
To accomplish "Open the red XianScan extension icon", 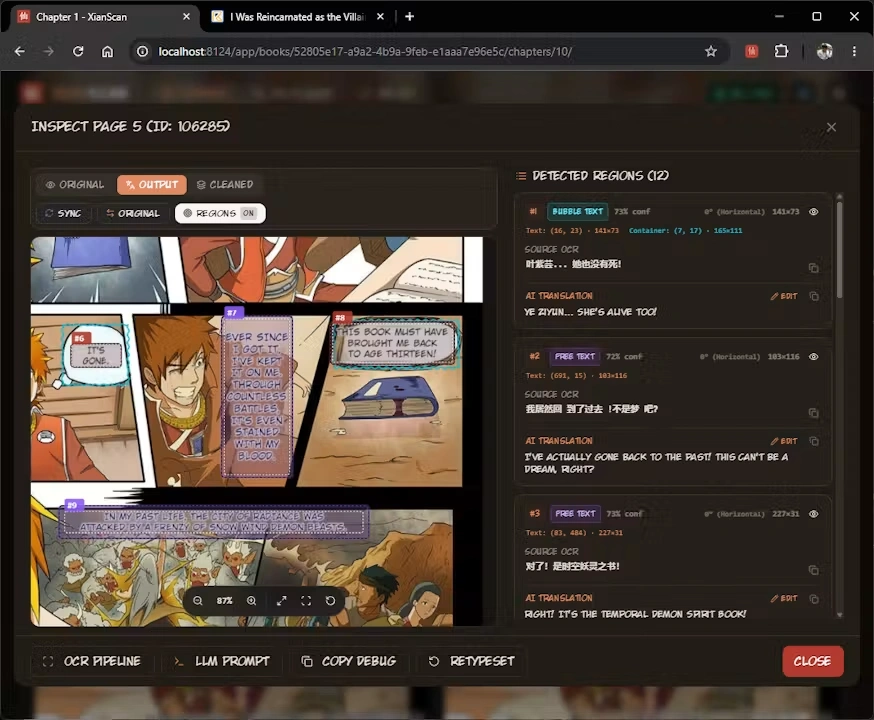I will pyautogui.click(x=751, y=51).
